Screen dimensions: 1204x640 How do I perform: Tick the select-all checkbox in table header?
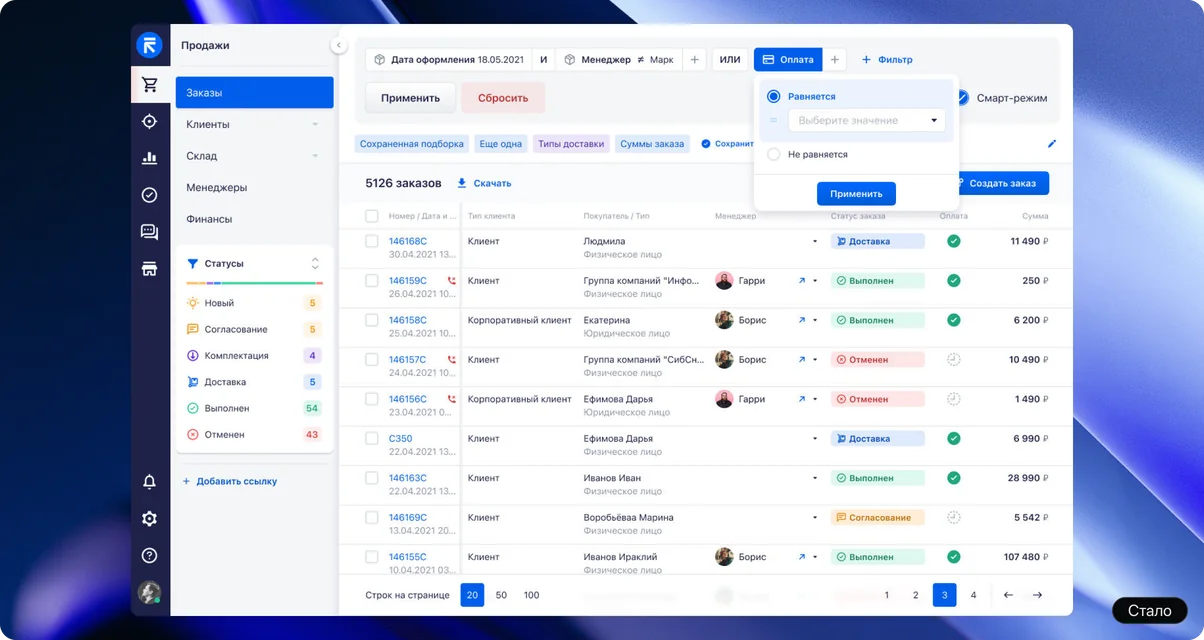coord(372,216)
